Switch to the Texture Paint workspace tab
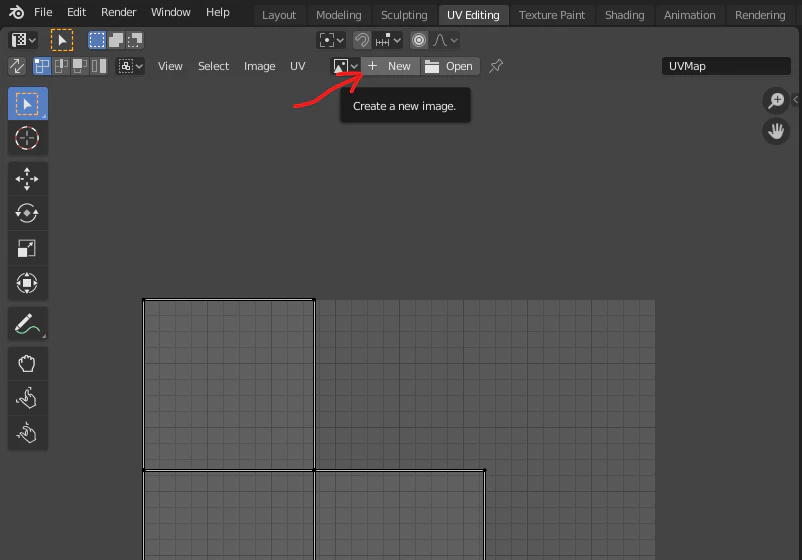Viewport: 802px width, 560px height. tap(552, 15)
